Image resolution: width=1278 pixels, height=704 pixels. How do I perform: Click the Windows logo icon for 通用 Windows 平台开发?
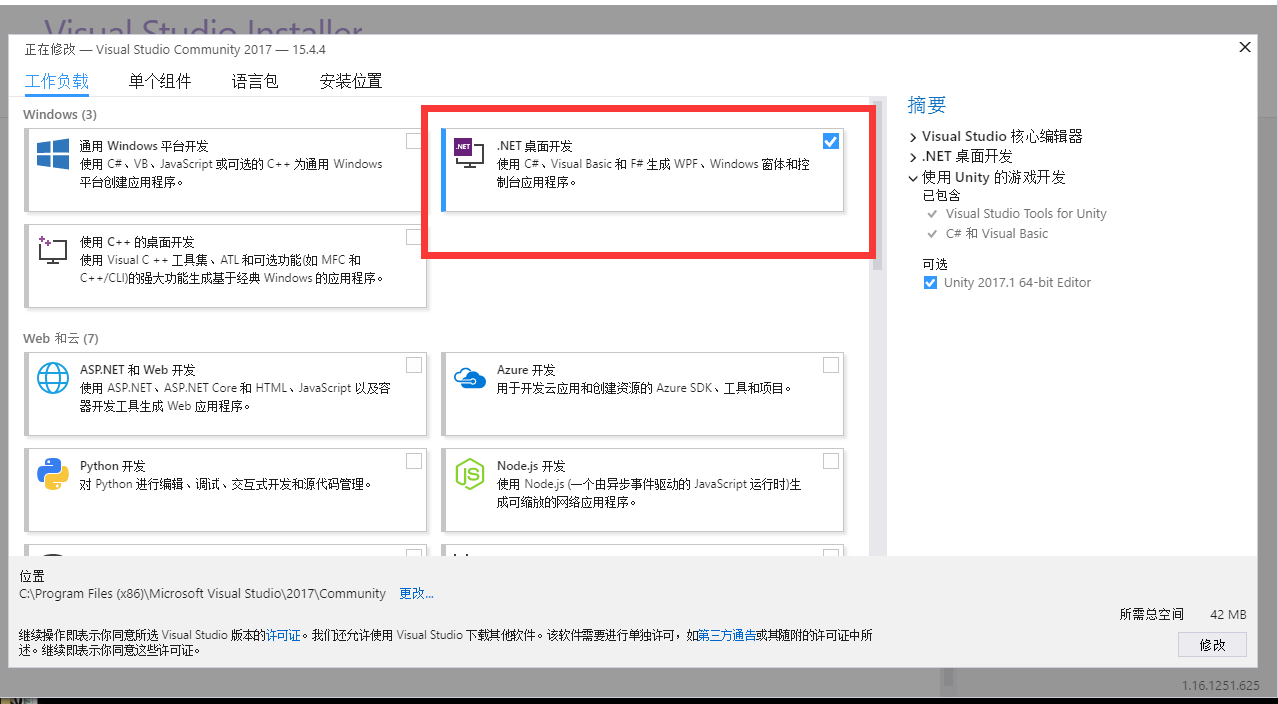coord(53,154)
